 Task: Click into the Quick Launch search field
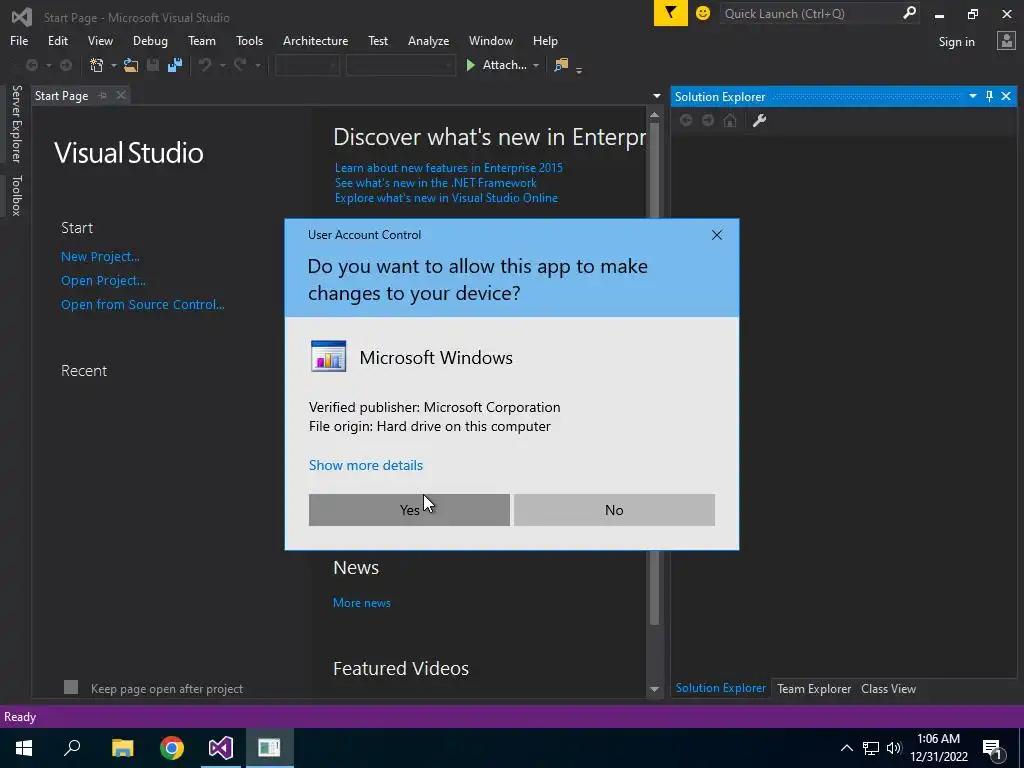tap(810, 13)
